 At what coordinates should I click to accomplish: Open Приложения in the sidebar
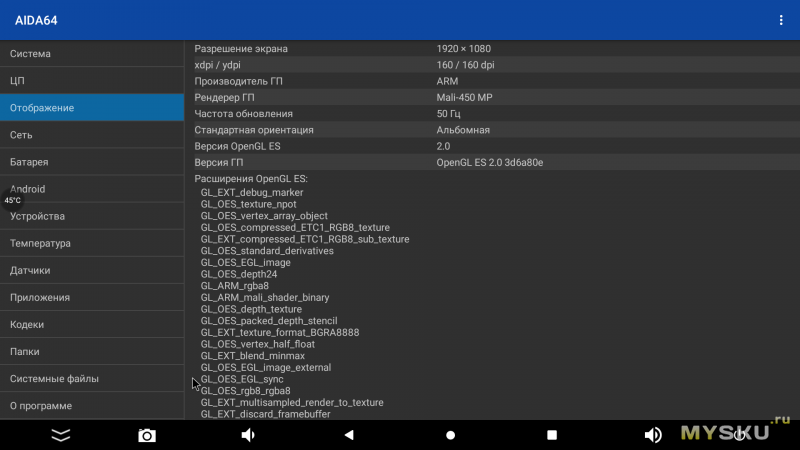coord(92,297)
